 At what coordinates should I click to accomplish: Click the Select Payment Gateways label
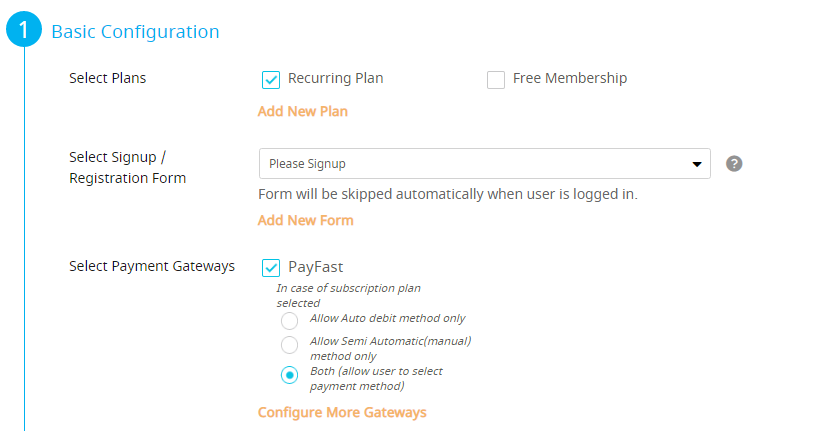pos(152,266)
